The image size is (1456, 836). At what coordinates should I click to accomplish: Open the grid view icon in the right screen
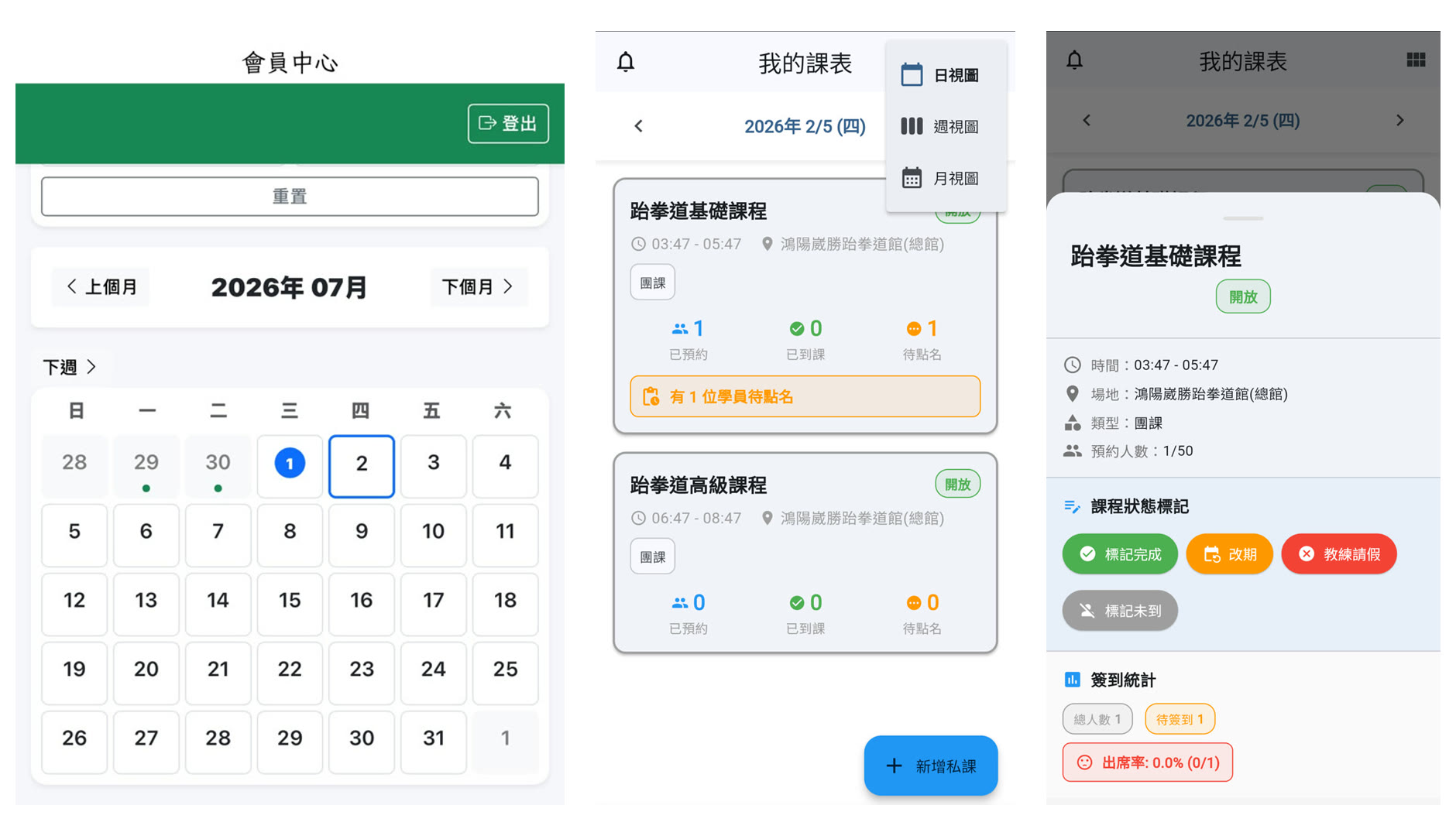[x=1416, y=60]
